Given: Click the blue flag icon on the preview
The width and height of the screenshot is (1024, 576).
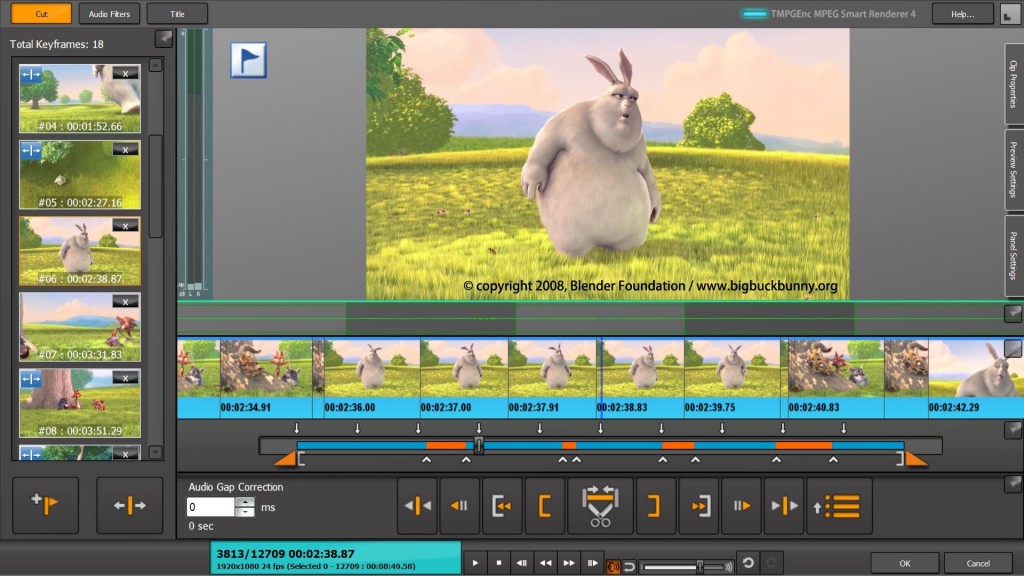Looking at the screenshot, I should pos(248,59).
